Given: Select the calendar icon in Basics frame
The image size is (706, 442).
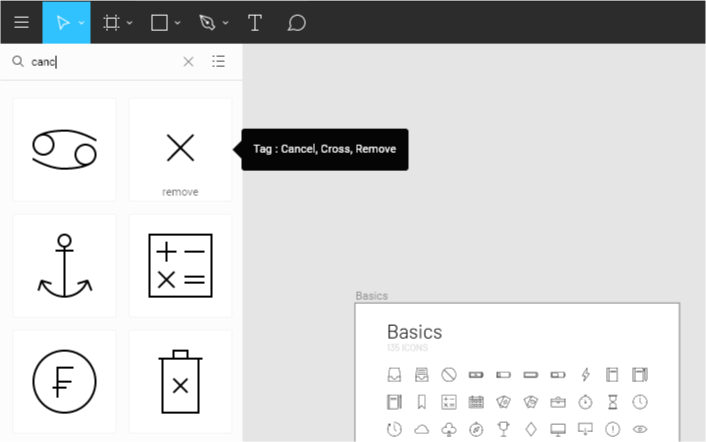Looking at the screenshot, I should point(476,402).
